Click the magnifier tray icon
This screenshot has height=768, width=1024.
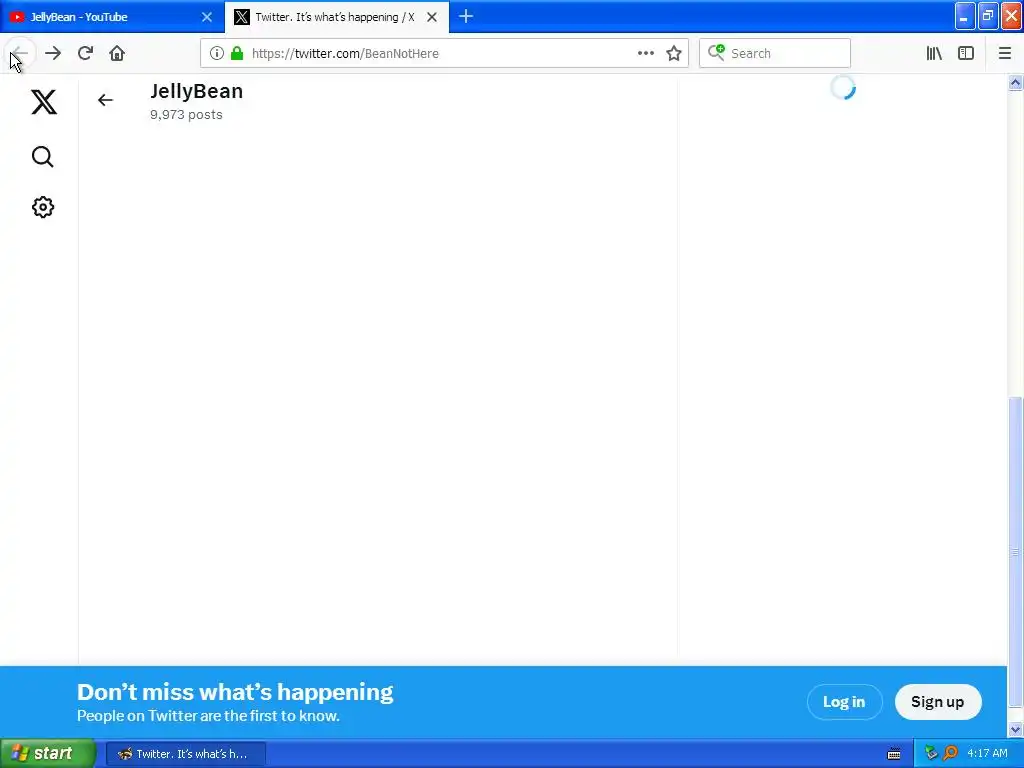click(950, 754)
